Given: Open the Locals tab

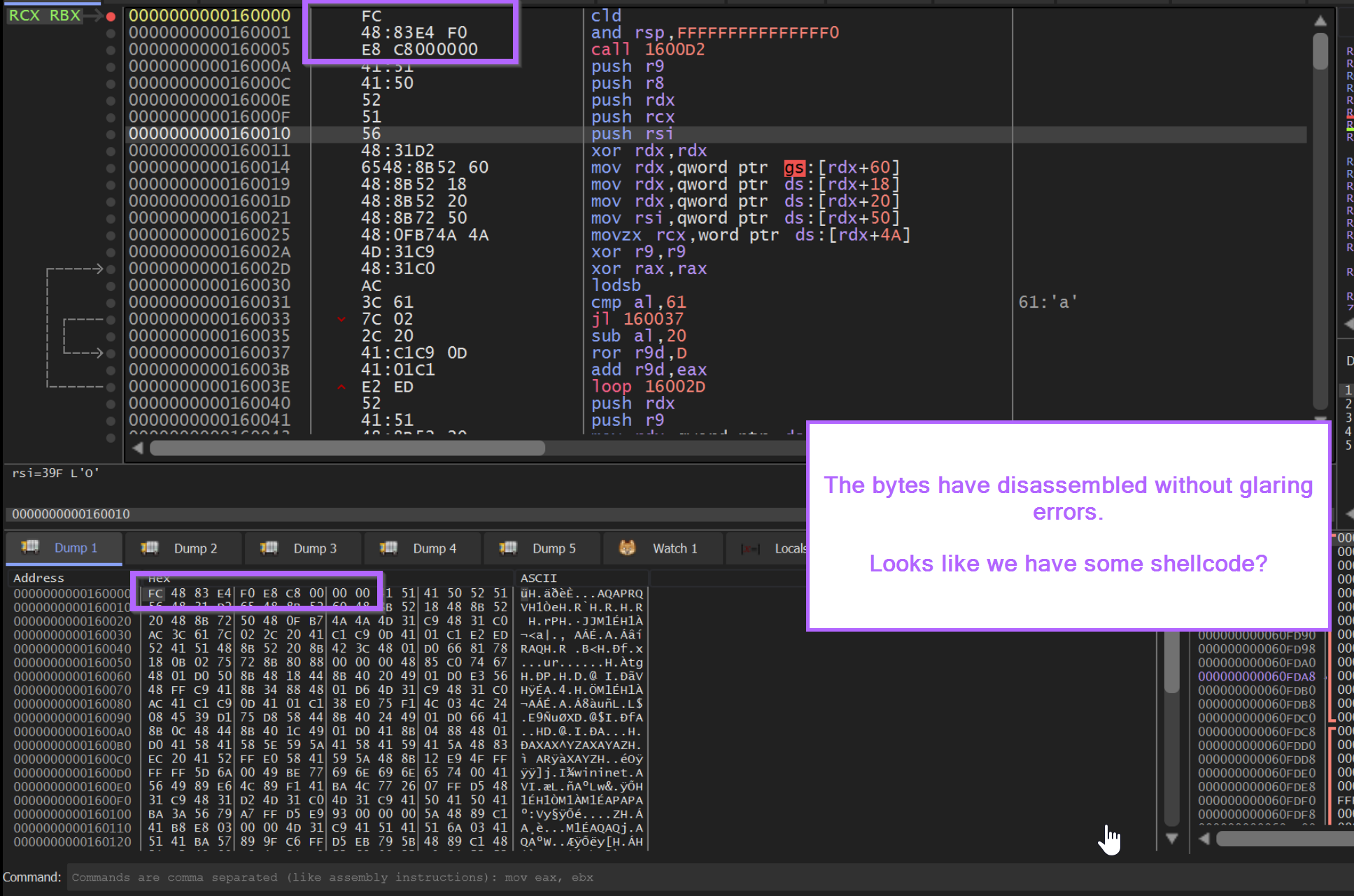Looking at the screenshot, I should [x=791, y=548].
